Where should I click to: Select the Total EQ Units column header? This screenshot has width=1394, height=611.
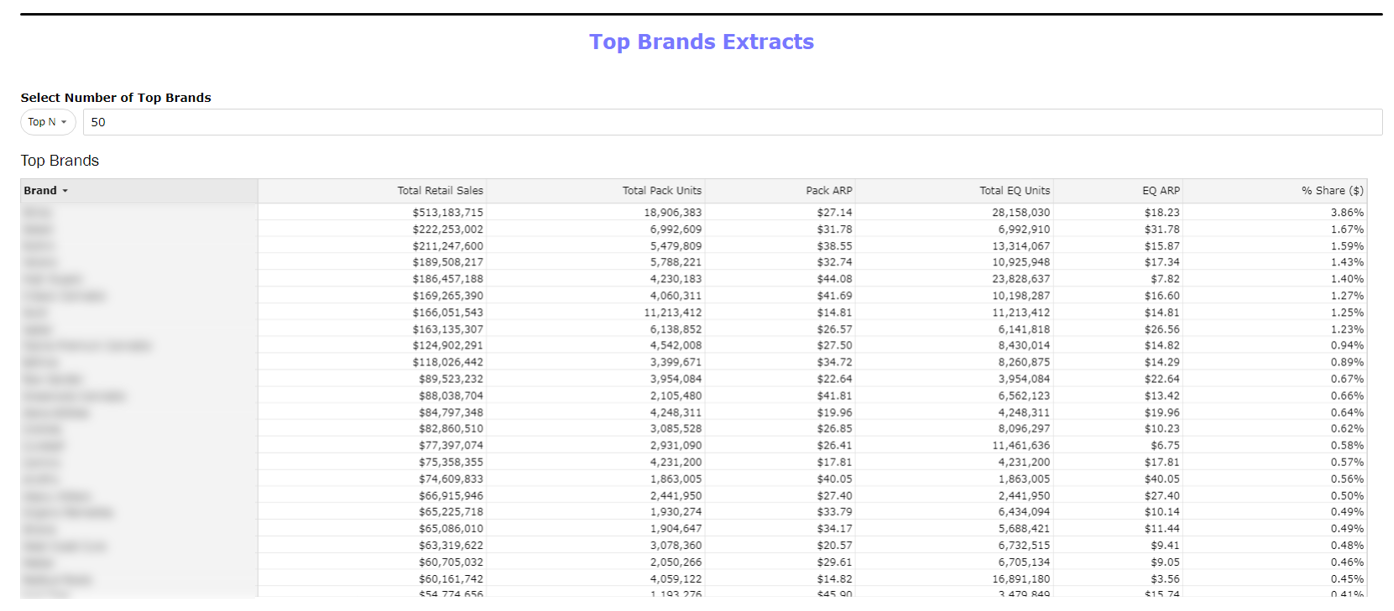click(x=1014, y=191)
